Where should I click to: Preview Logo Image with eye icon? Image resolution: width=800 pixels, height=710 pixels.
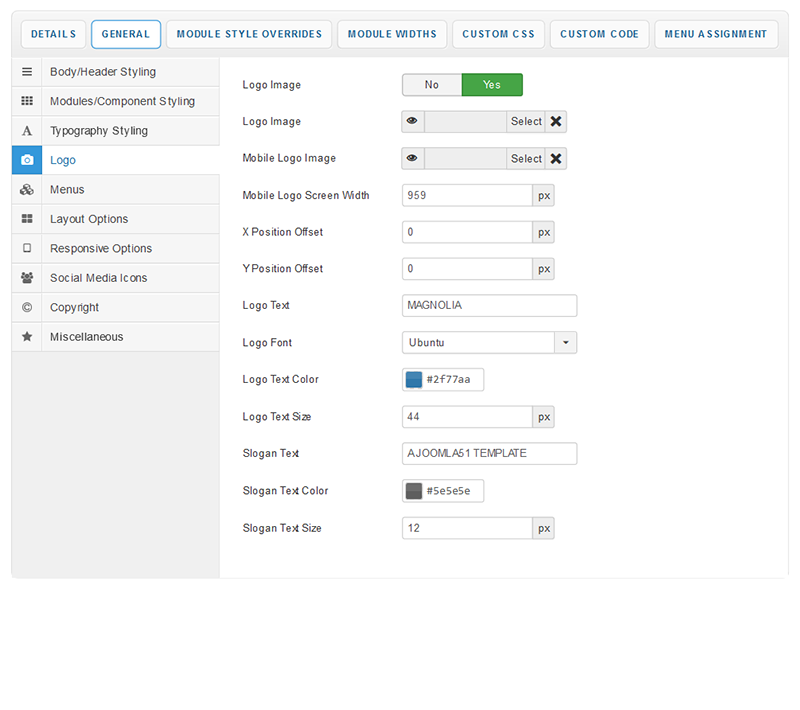coord(412,122)
